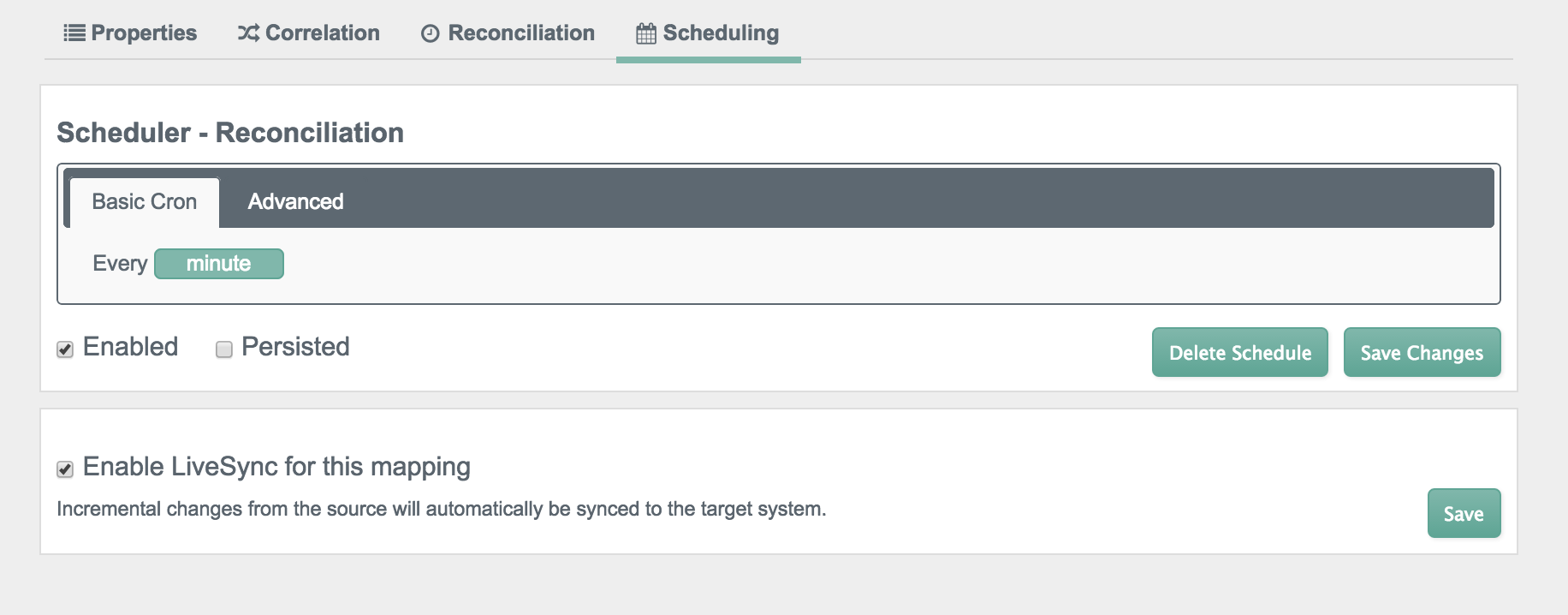This screenshot has height=615, width=1568.
Task: Click the shuffle icon beside Correlation
Action: click(248, 33)
